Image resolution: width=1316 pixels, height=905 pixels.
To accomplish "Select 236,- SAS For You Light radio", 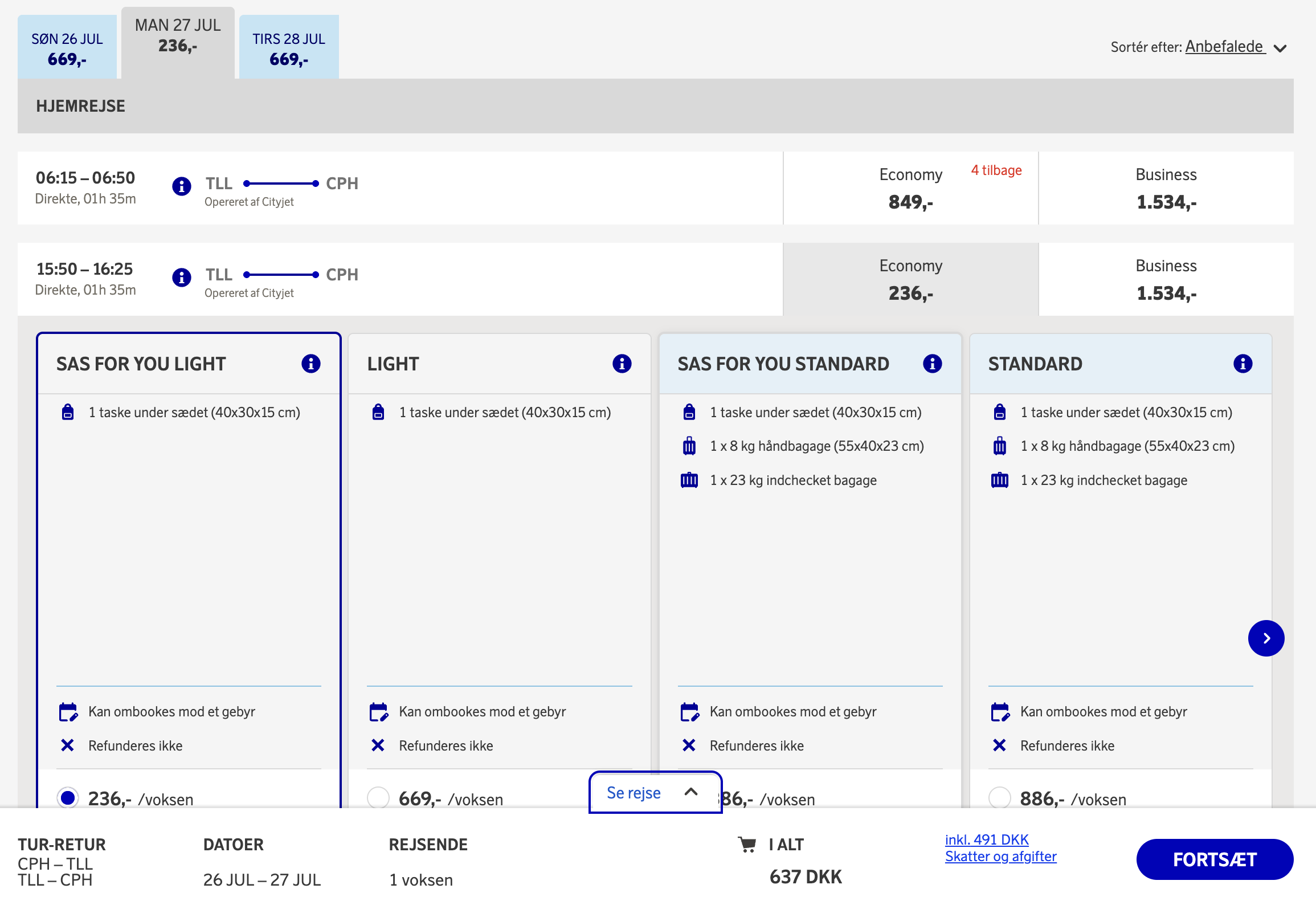I will coord(68,798).
